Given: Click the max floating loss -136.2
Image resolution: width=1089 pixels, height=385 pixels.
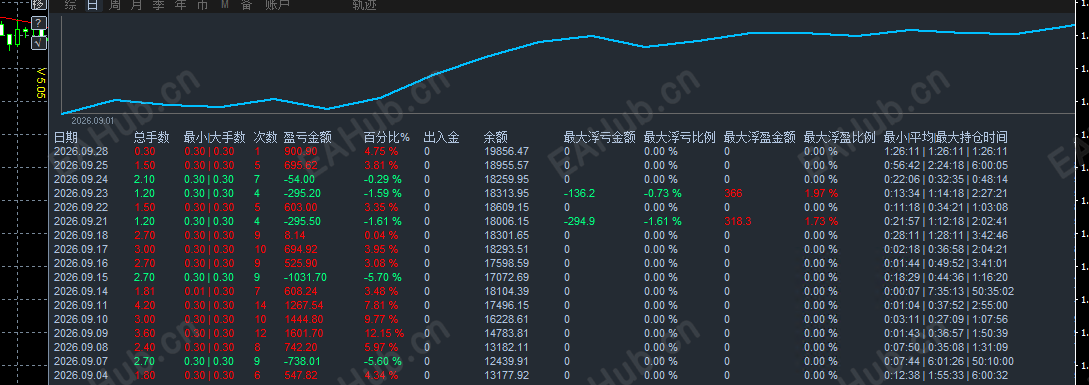Looking at the screenshot, I should coord(579,193).
